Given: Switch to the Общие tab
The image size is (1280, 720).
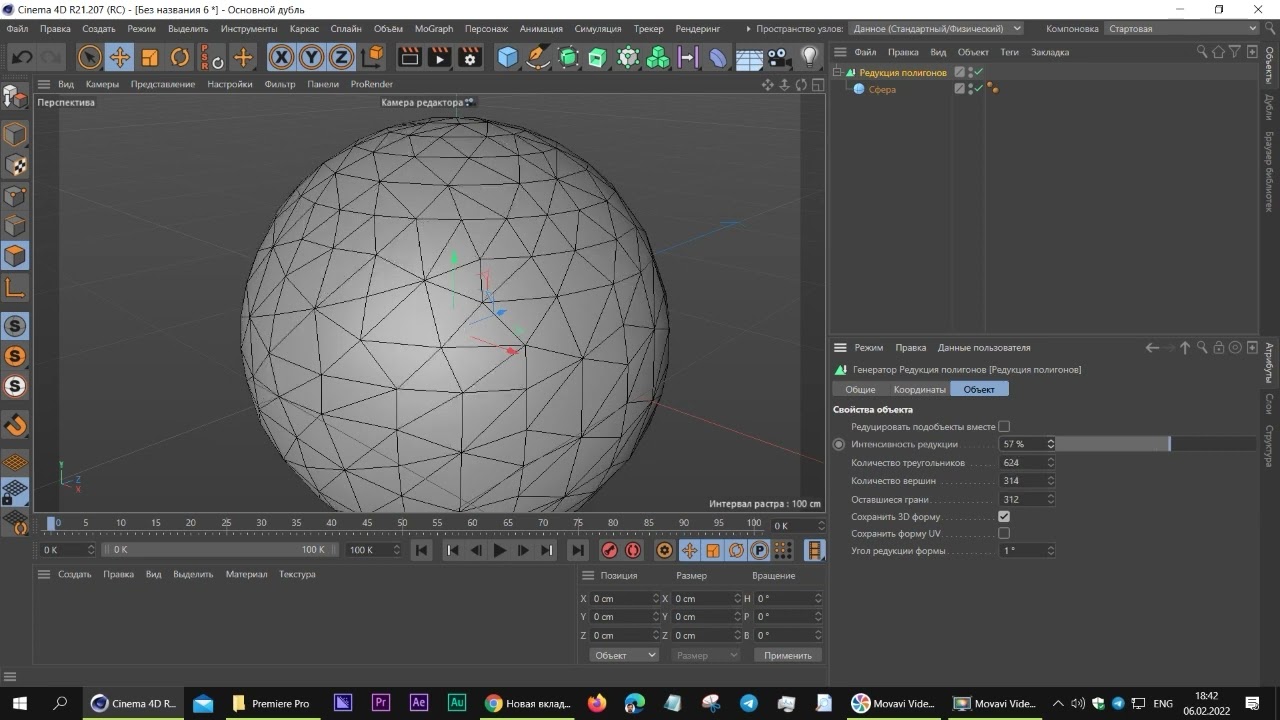Looking at the screenshot, I should pos(860,389).
